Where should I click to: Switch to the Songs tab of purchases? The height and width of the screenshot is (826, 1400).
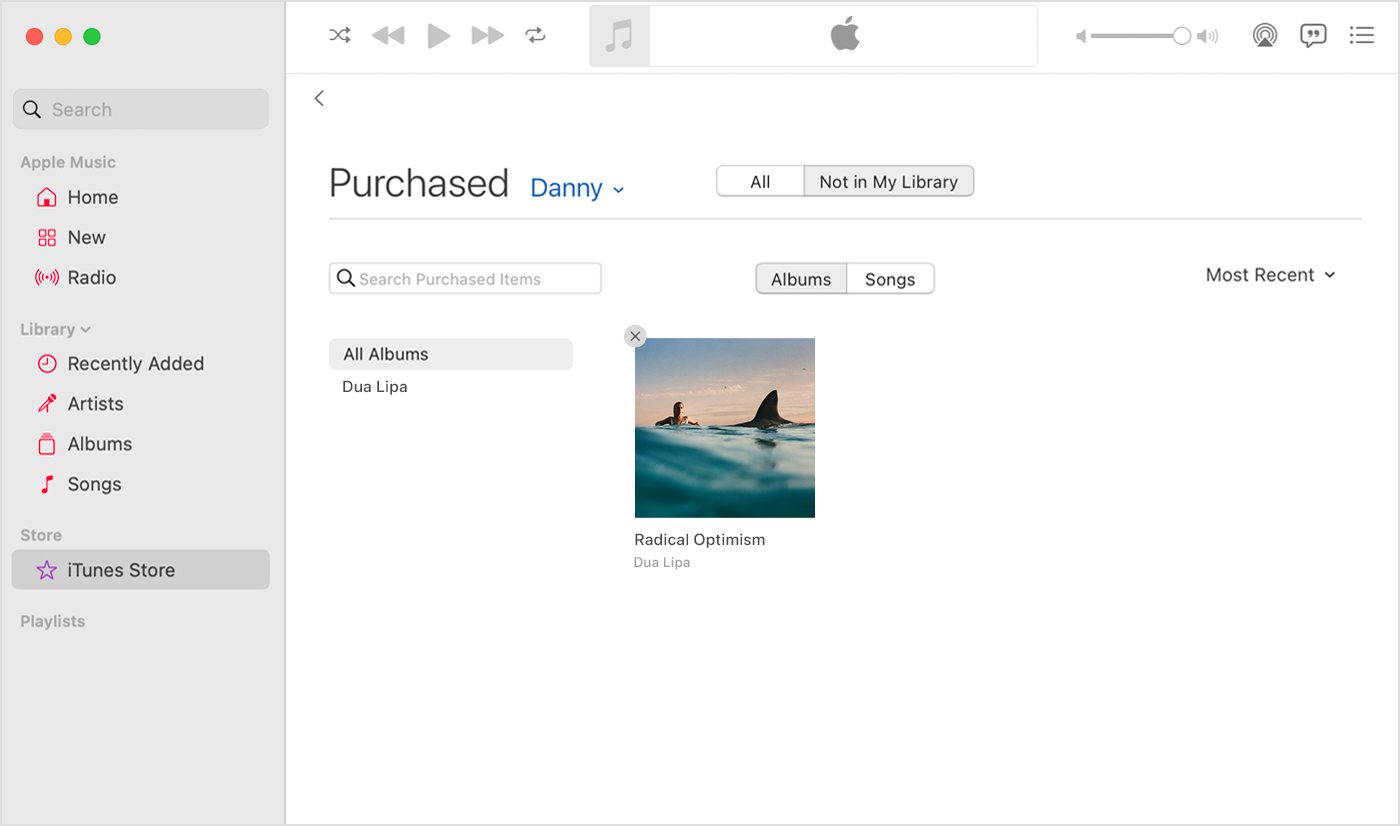pos(890,278)
